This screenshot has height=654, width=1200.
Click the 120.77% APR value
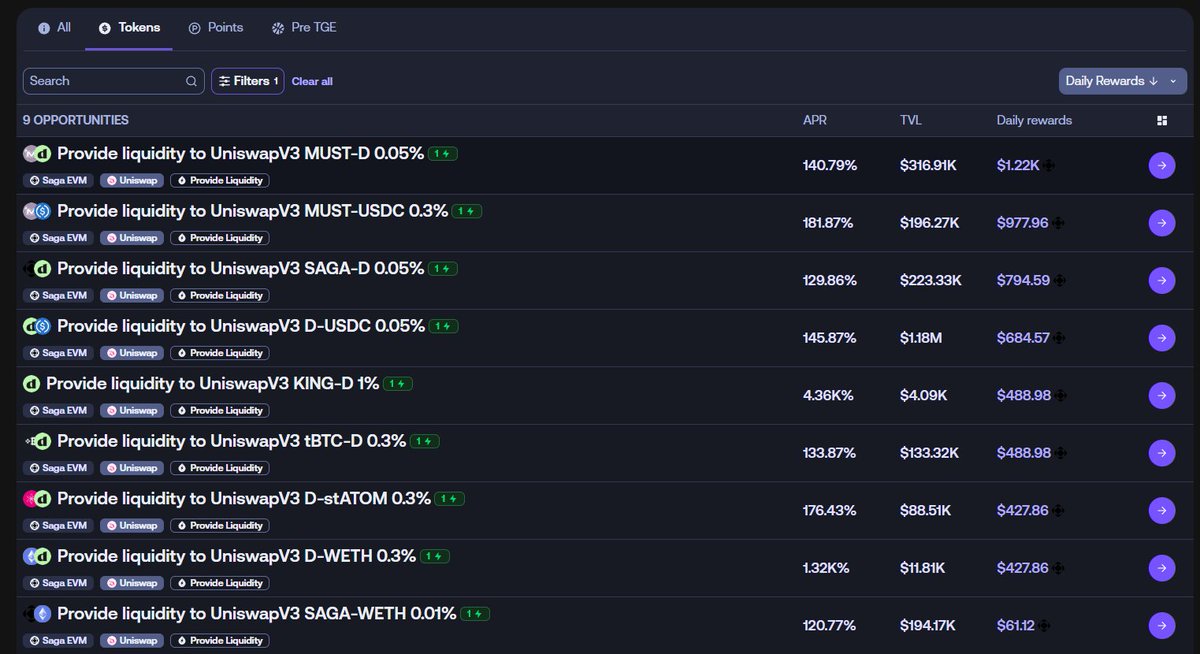pyautogui.click(x=830, y=626)
